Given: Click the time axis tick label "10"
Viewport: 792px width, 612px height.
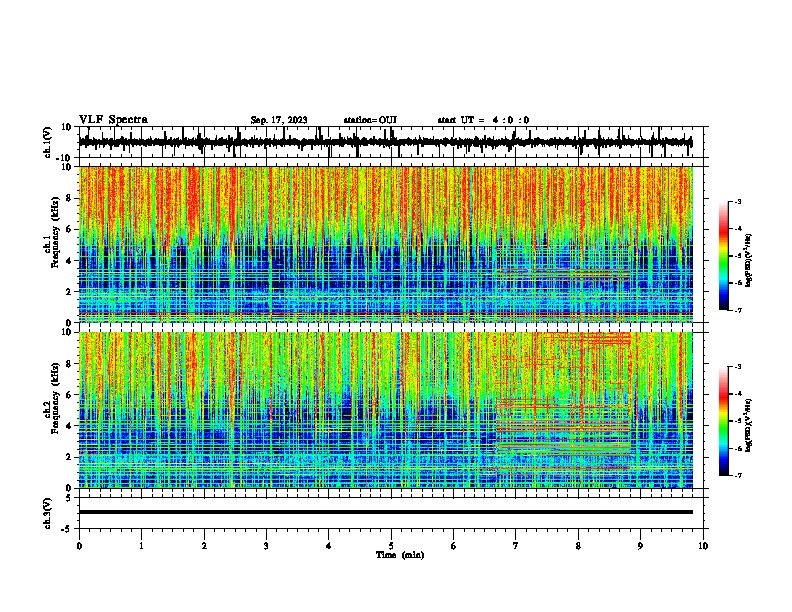Looking at the screenshot, I should tap(703, 546).
